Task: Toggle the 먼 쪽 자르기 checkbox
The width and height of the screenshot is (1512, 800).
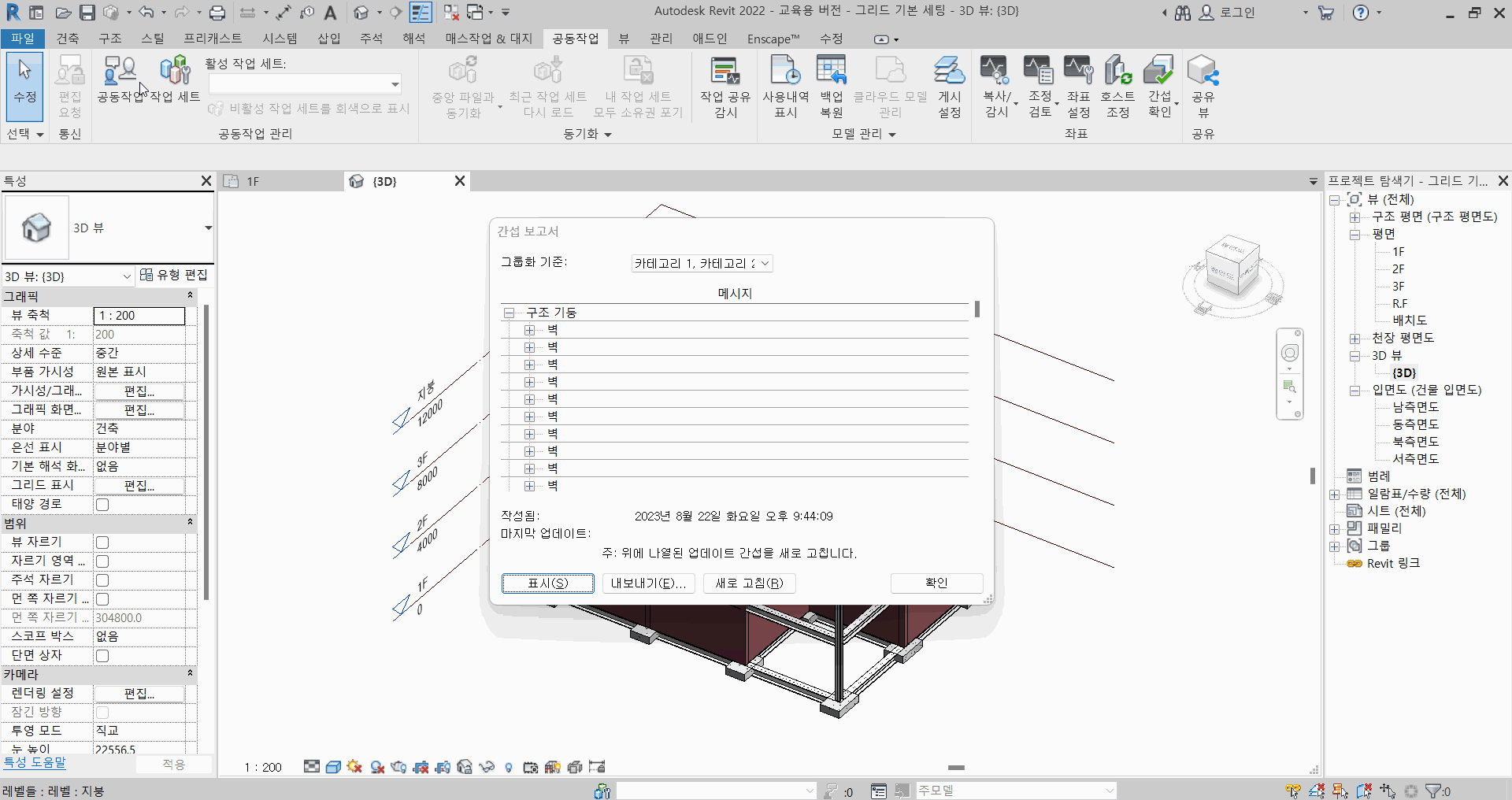Action: pyautogui.click(x=102, y=599)
